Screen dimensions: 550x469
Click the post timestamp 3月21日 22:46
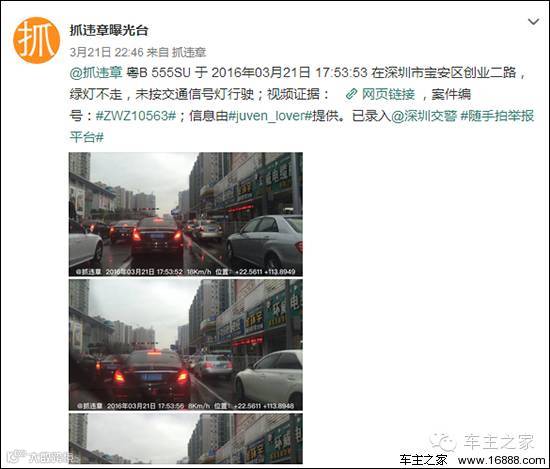coord(106,52)
